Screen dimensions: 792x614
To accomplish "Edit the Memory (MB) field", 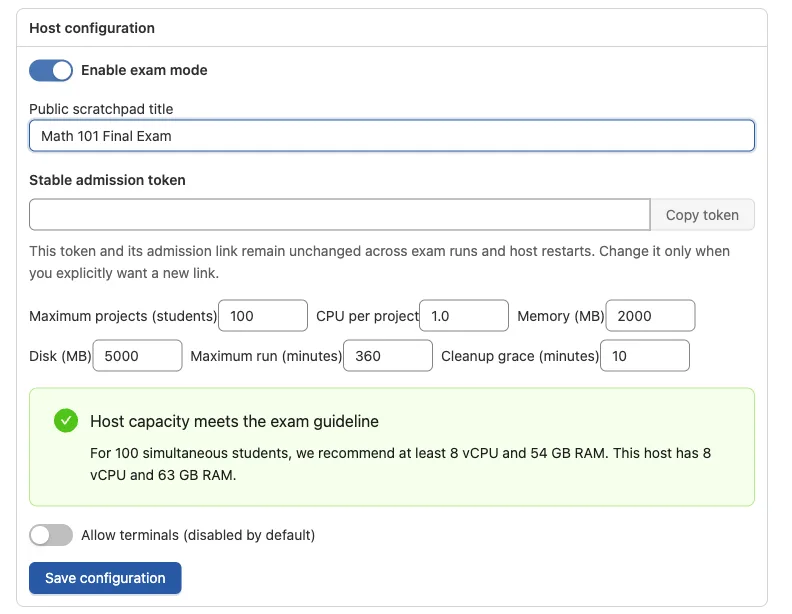I will 651,316.
